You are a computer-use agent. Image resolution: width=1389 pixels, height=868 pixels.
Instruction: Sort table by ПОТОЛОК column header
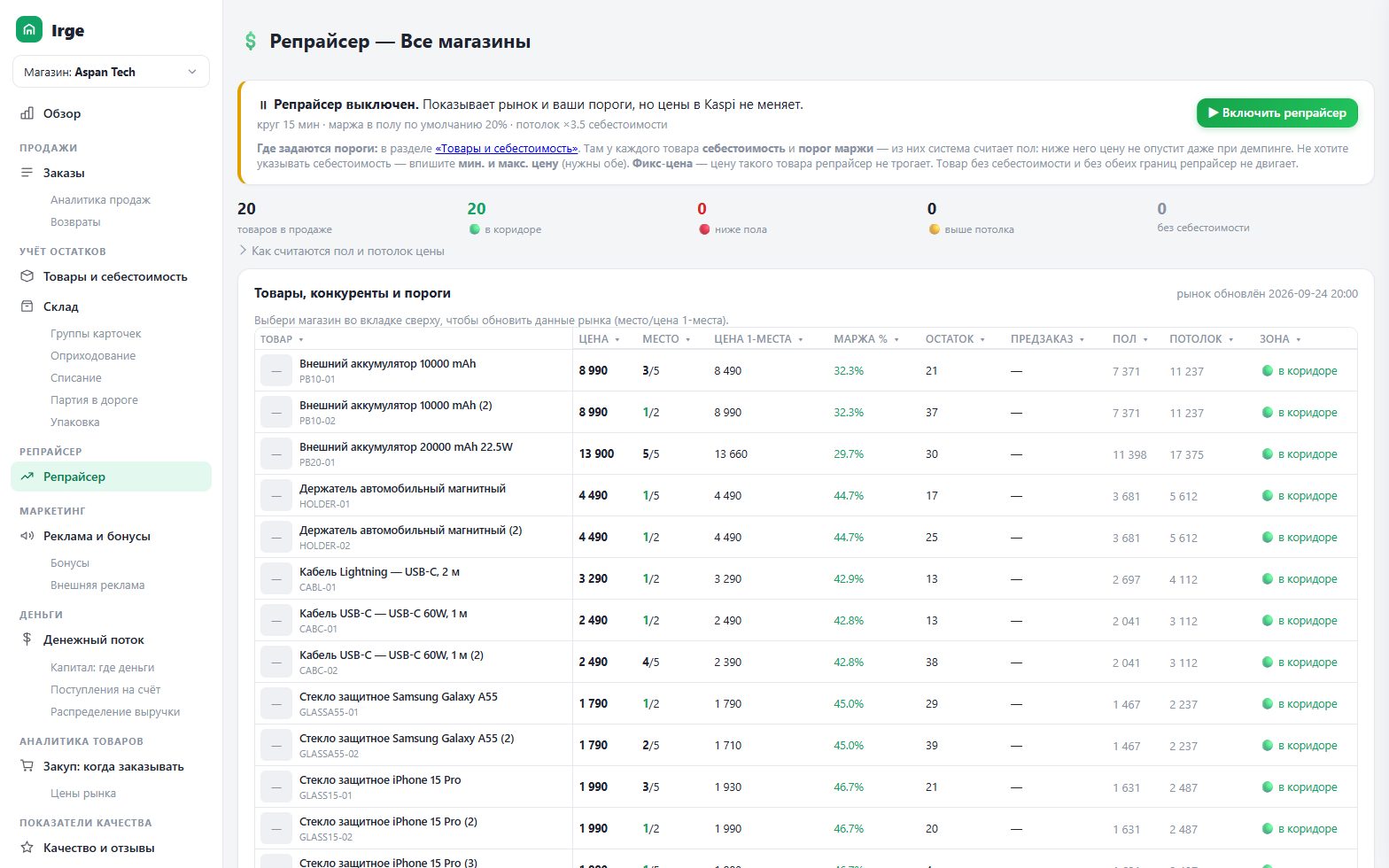coord(1201,339)
